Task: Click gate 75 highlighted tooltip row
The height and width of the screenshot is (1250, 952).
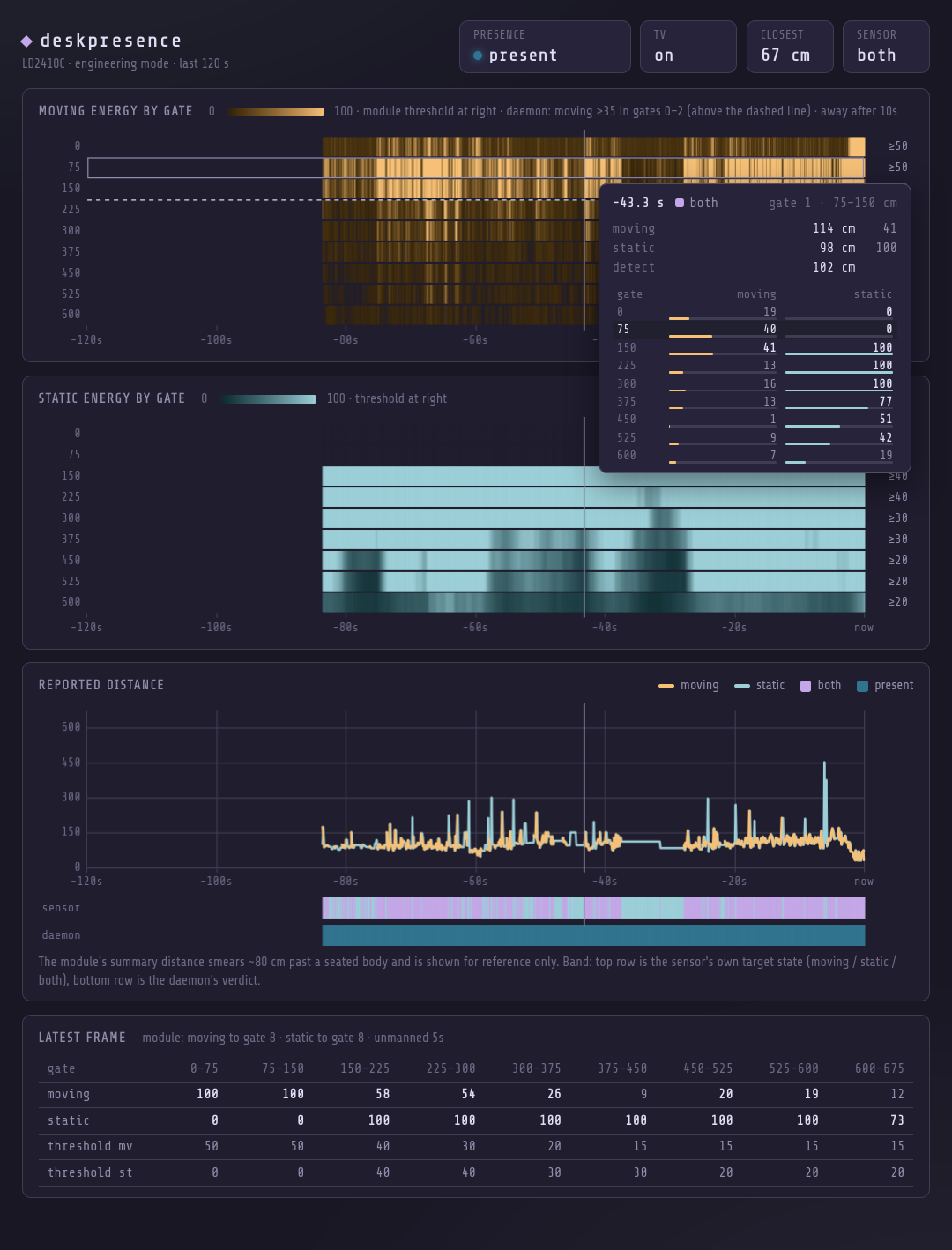Action: 755,330
